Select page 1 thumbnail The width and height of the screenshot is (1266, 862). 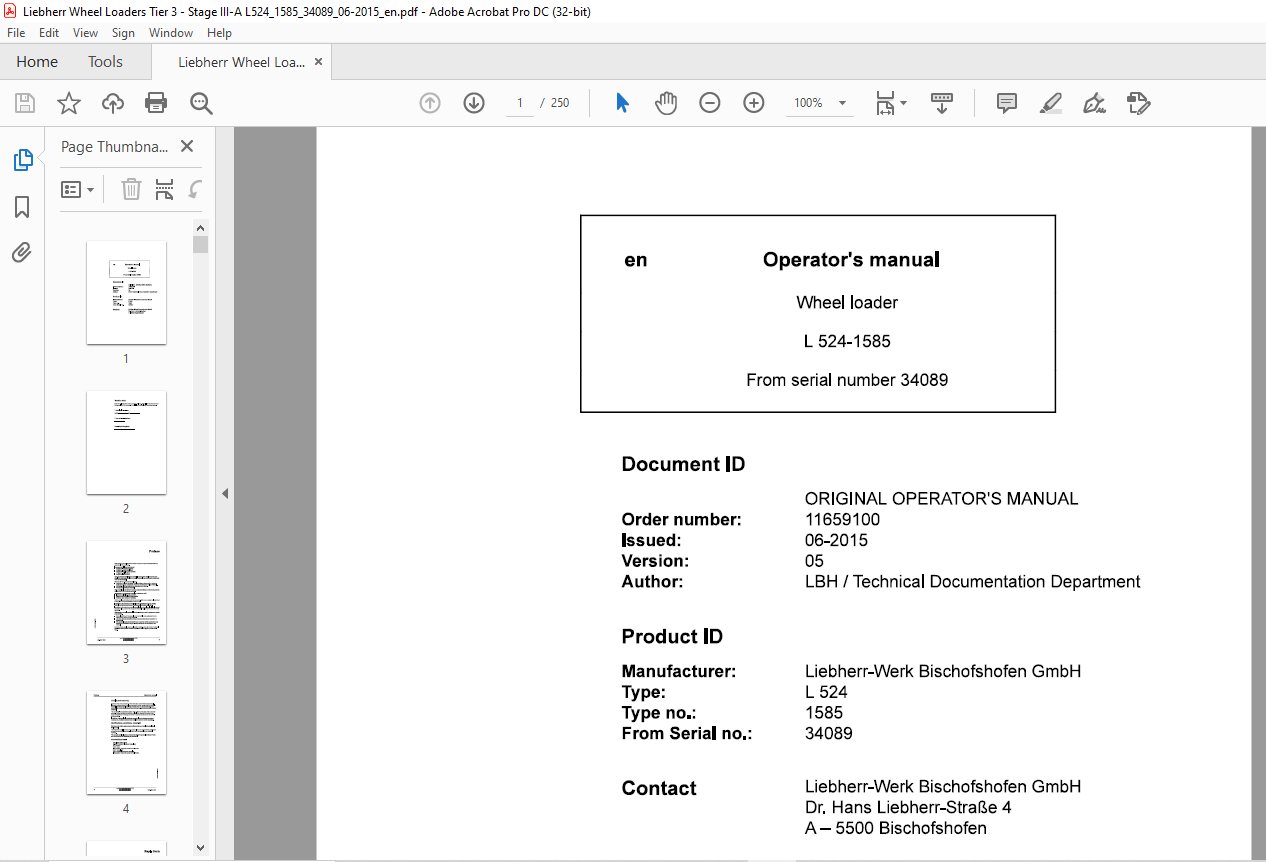pos(126,292)
